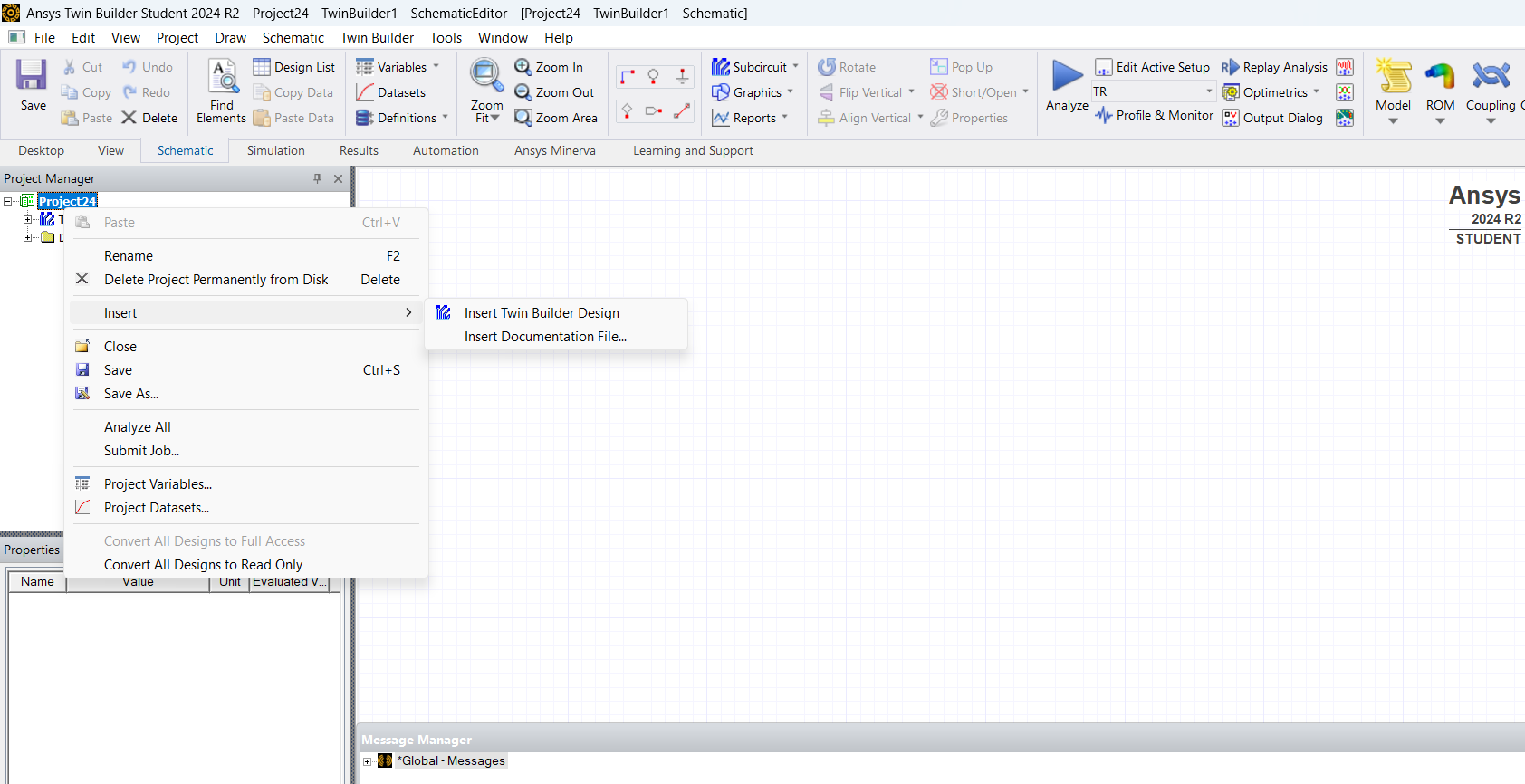Image resolution: width=1525 pixels, height=784 pixels.
Task: Choose Close in the context menu
Action: coord(246,347)
